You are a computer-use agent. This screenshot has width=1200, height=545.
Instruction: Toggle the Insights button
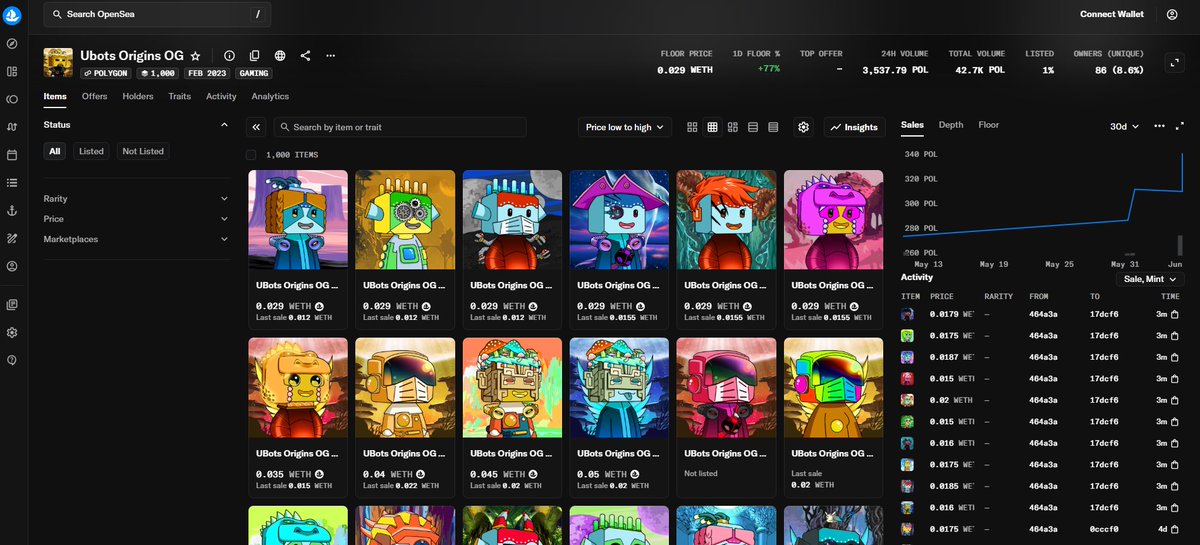point(854,127)
